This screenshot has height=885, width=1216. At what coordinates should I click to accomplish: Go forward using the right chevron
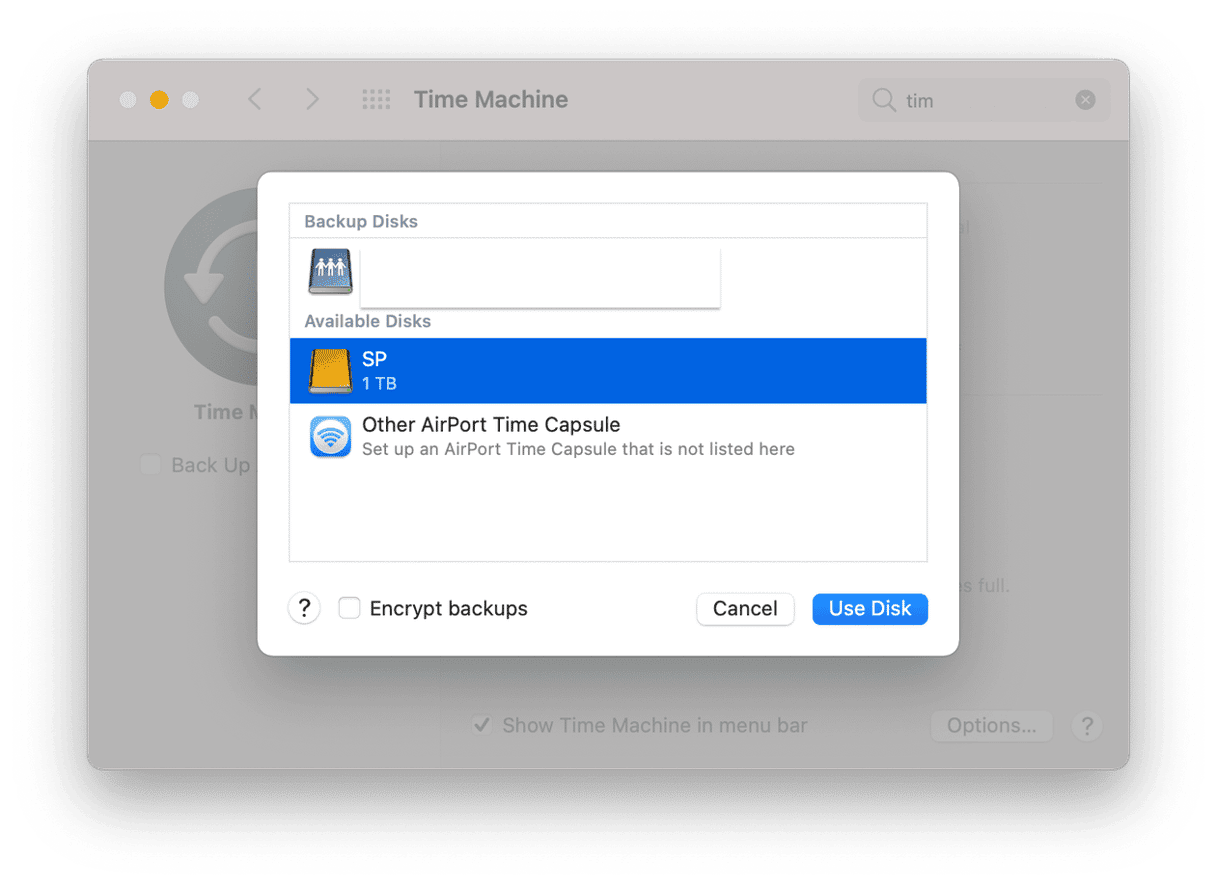pos(312,100)
